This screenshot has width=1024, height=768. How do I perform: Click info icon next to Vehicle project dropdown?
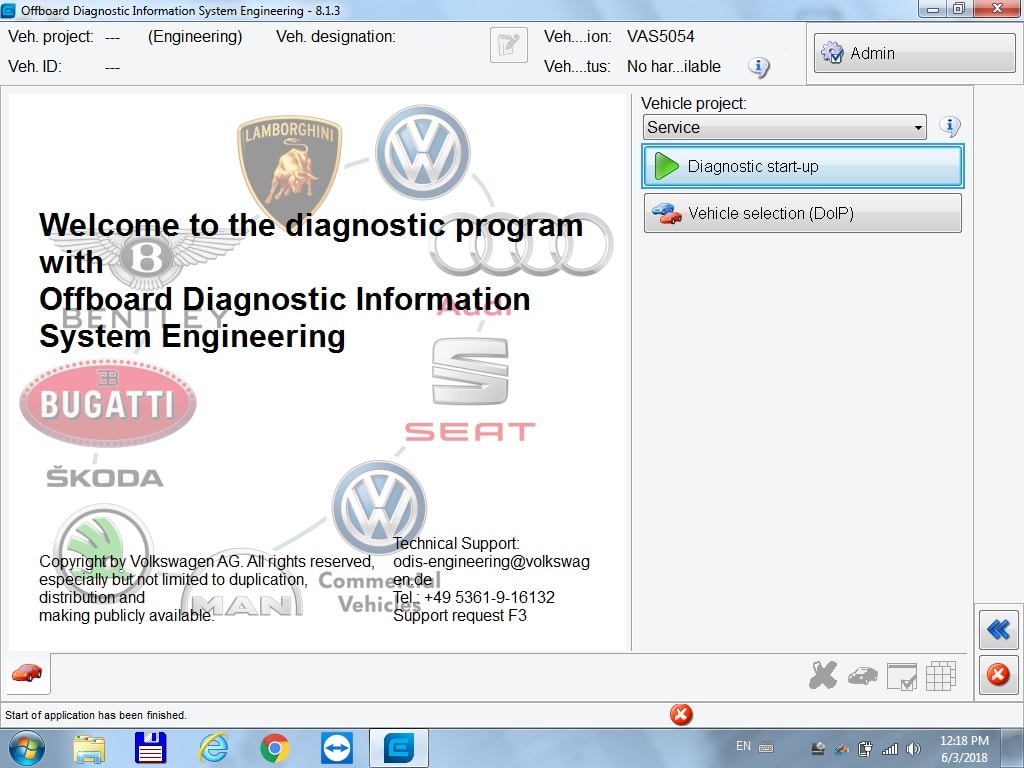tap(950, 125)
